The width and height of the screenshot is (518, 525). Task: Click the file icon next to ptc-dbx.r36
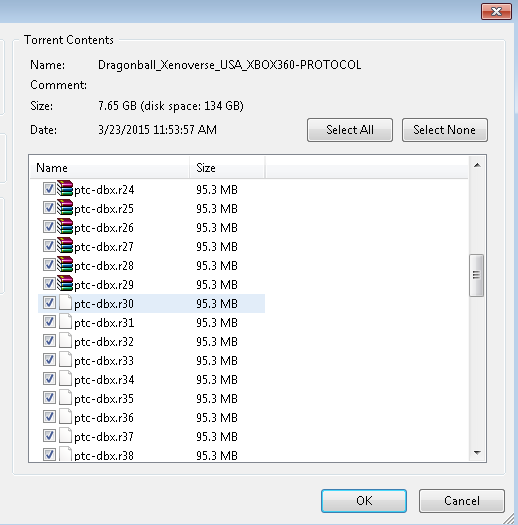click(x=65, y=417)
